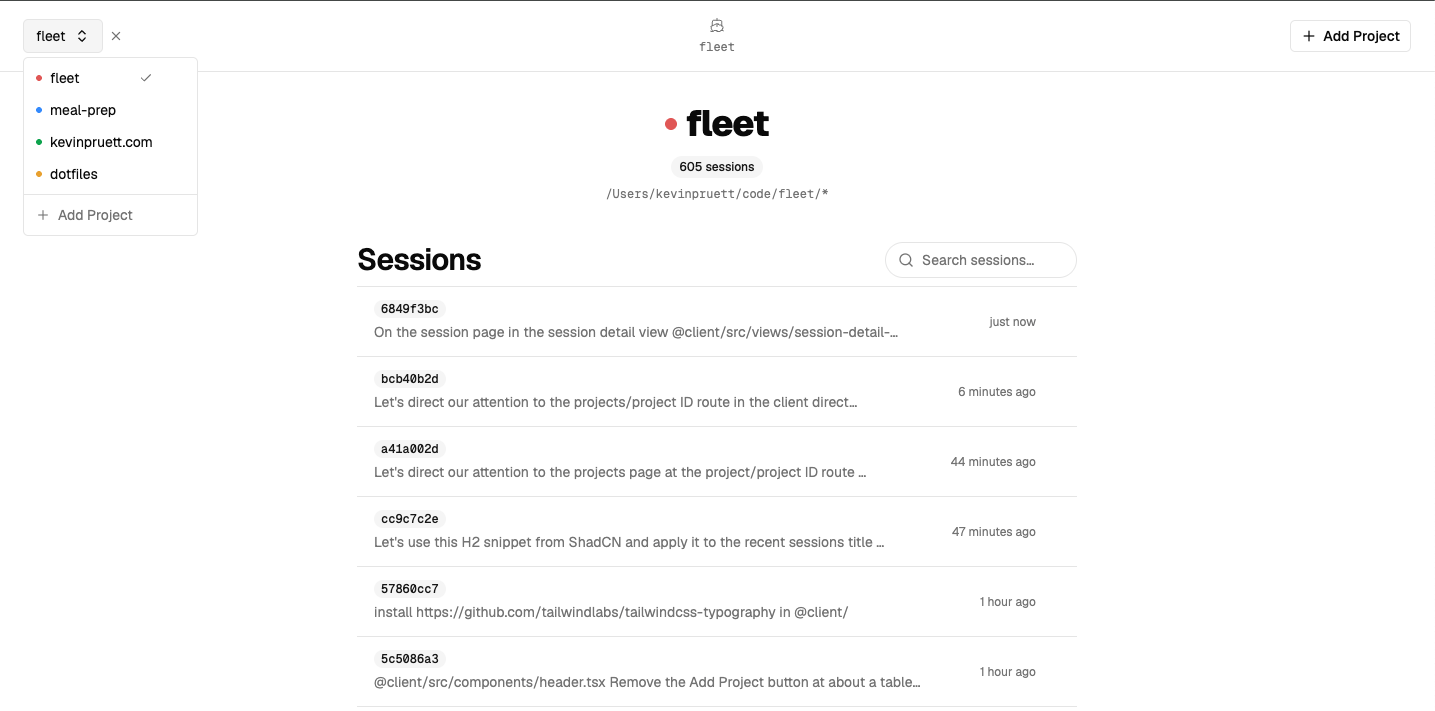Select meal-prep from the project menu
Screen dimensions: 1435x711
(x=83, y=110)
